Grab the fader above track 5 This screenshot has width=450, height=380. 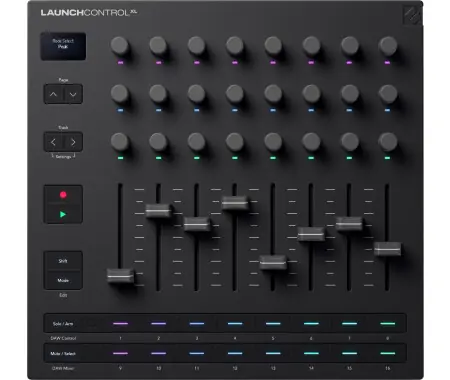point(273,262)
